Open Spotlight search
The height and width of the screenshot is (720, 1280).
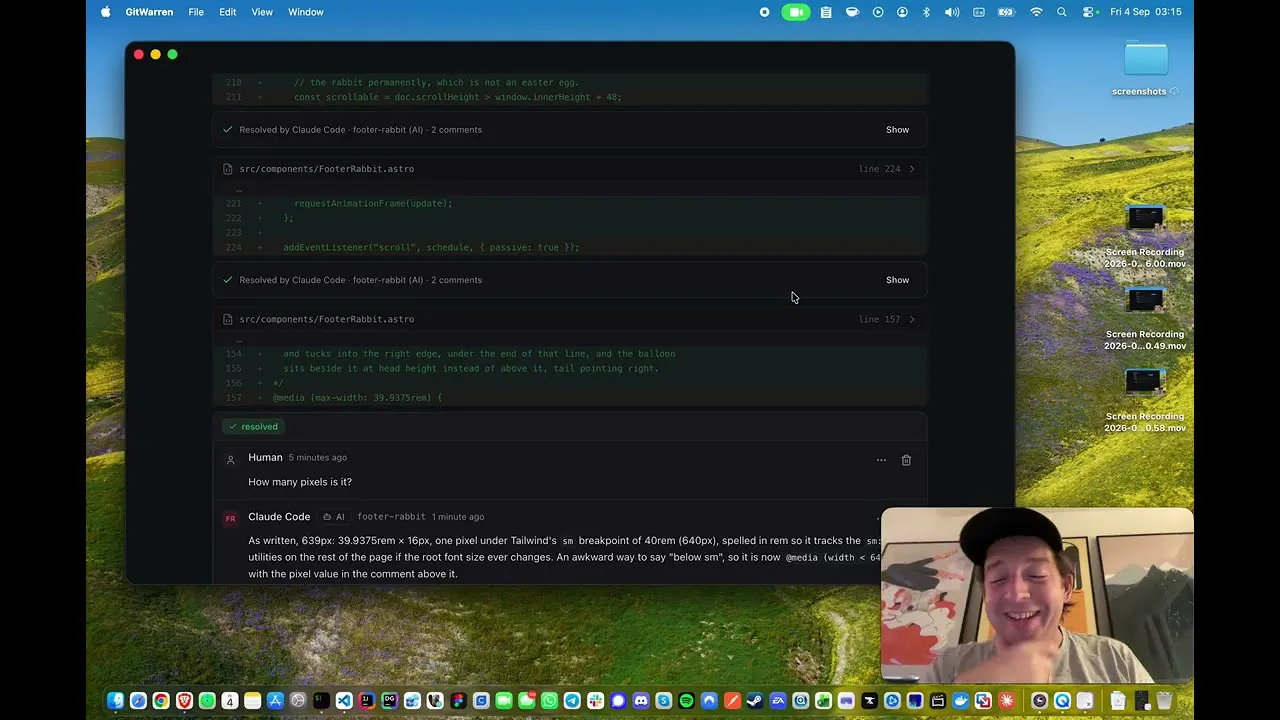pos(1062,12)
